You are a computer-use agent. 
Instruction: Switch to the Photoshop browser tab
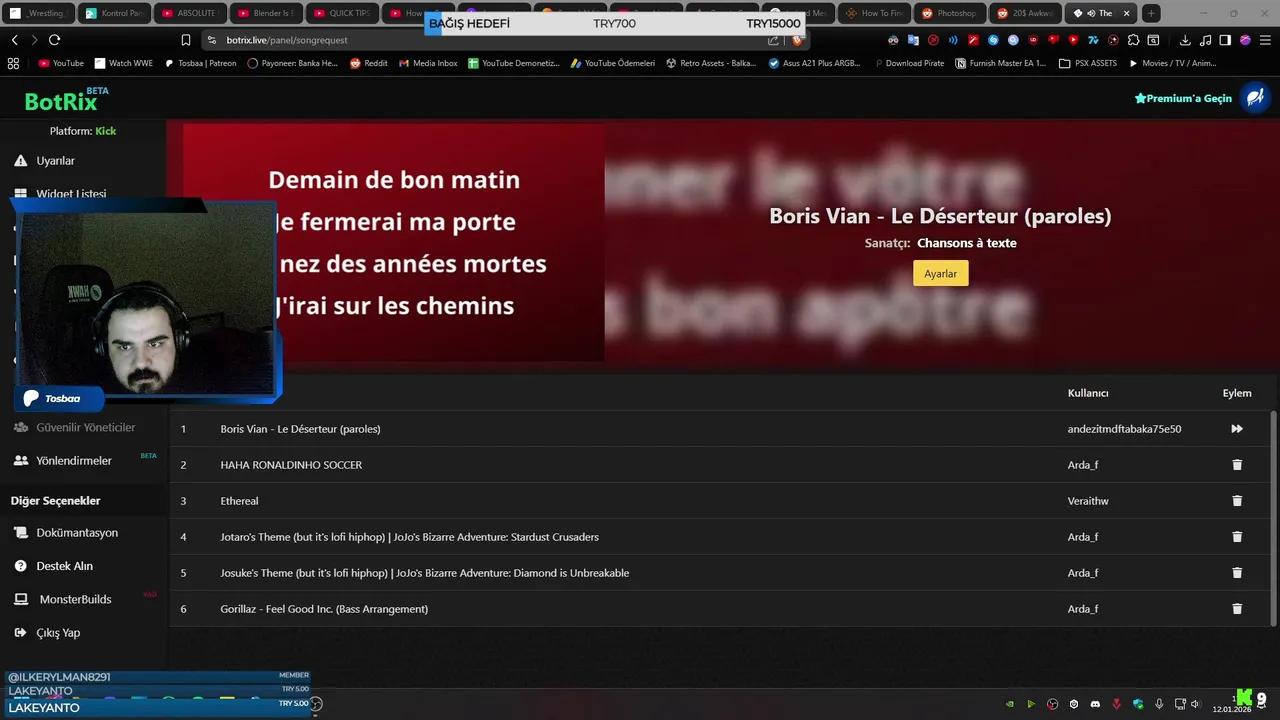click(949, 13)
